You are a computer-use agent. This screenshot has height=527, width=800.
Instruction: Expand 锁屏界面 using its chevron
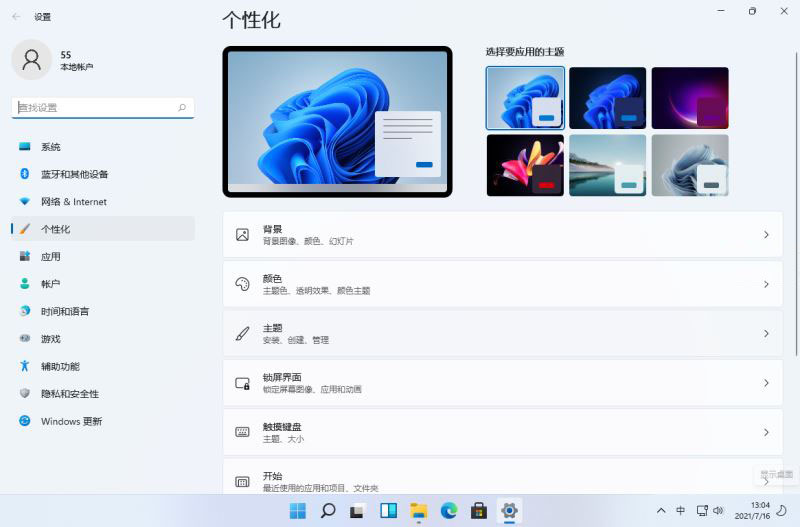coord(766,383)
